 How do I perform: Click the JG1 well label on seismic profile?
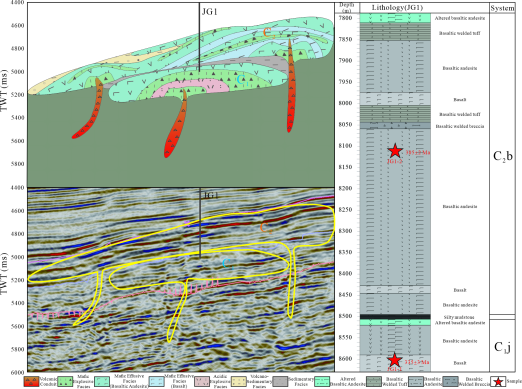coord(211,195)
